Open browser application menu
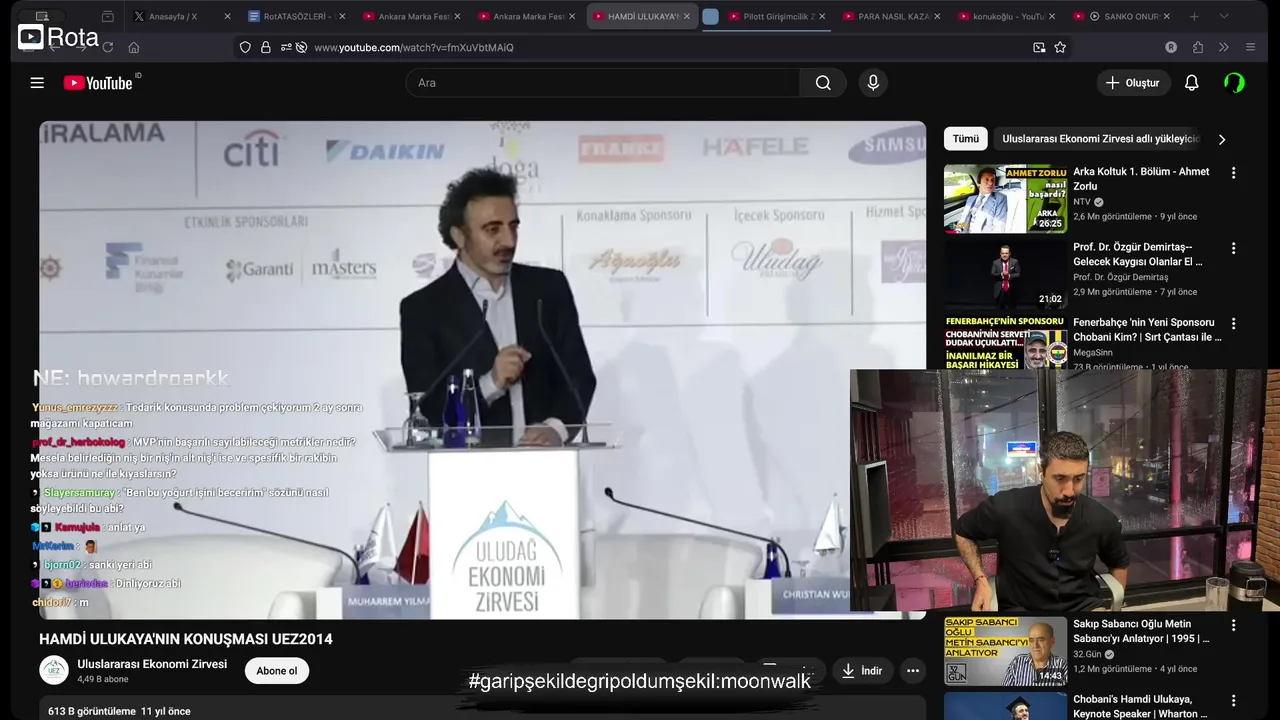1280x720 pixels. (x=1250, y=47)
